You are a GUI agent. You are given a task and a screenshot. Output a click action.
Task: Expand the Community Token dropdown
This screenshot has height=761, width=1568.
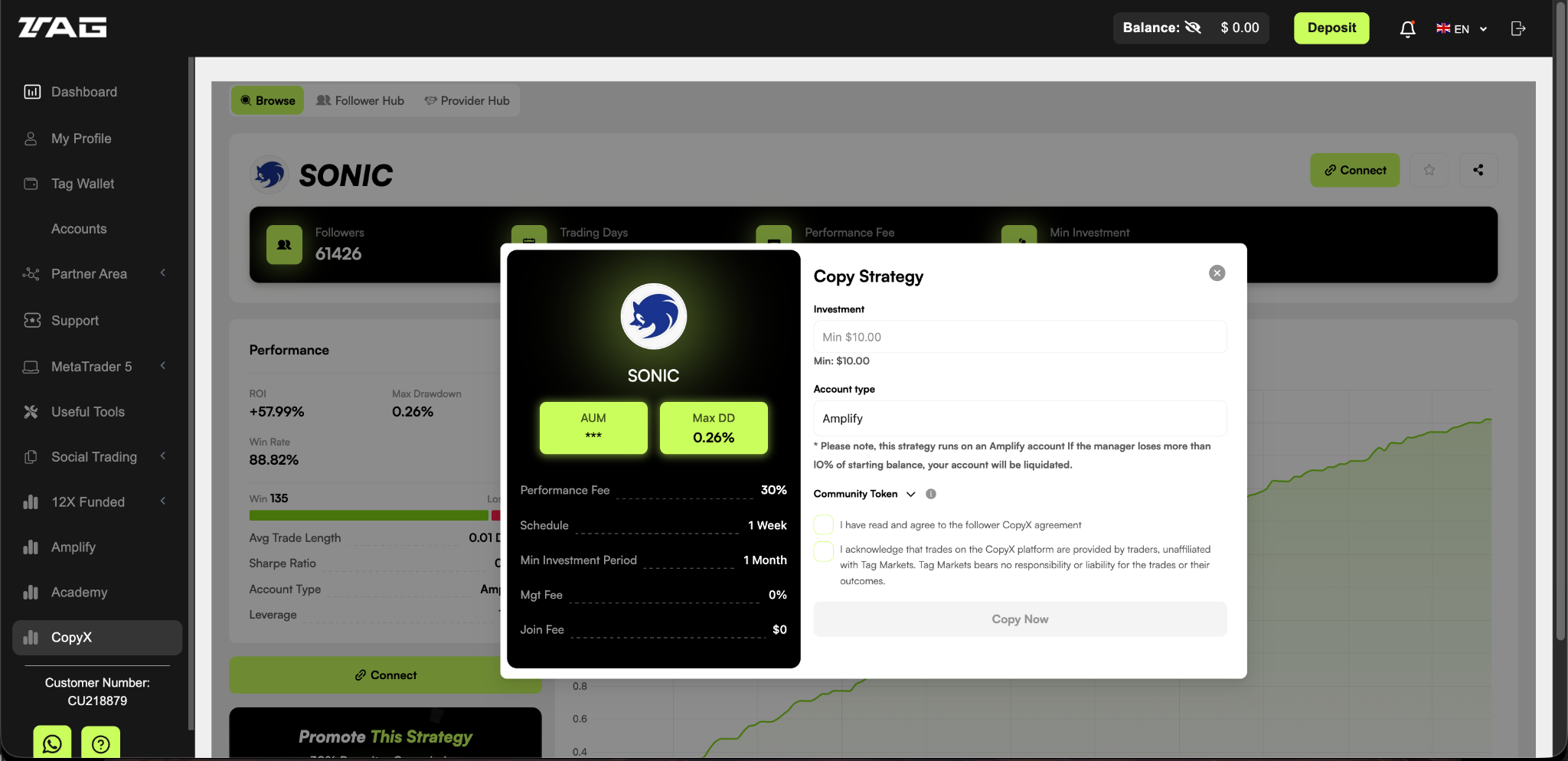coord(910,494)
